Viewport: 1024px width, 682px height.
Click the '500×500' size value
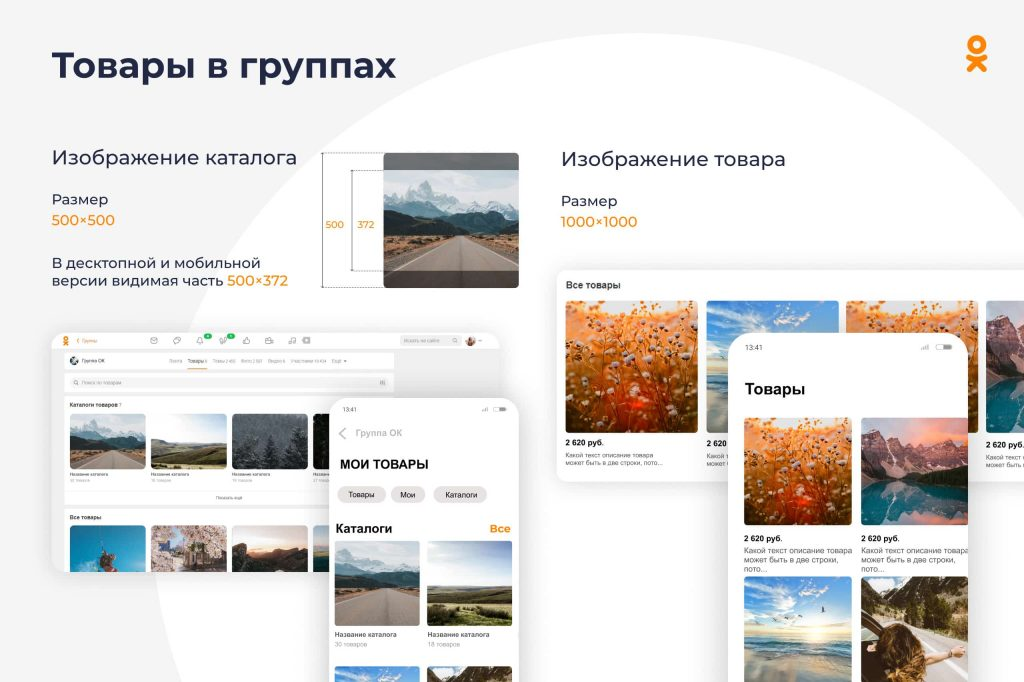(83, 220)
